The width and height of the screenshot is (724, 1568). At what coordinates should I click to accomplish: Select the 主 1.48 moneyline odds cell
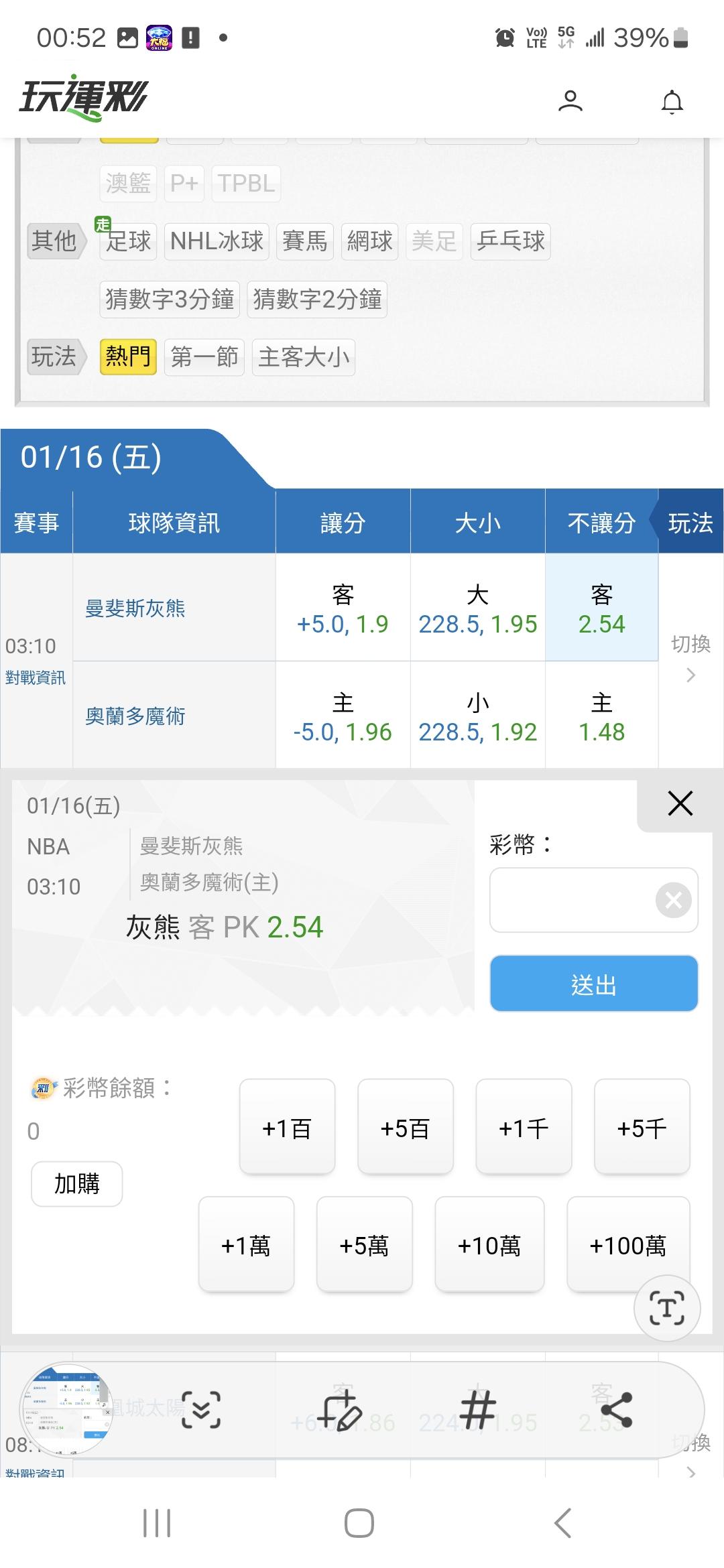pos(601,716)
